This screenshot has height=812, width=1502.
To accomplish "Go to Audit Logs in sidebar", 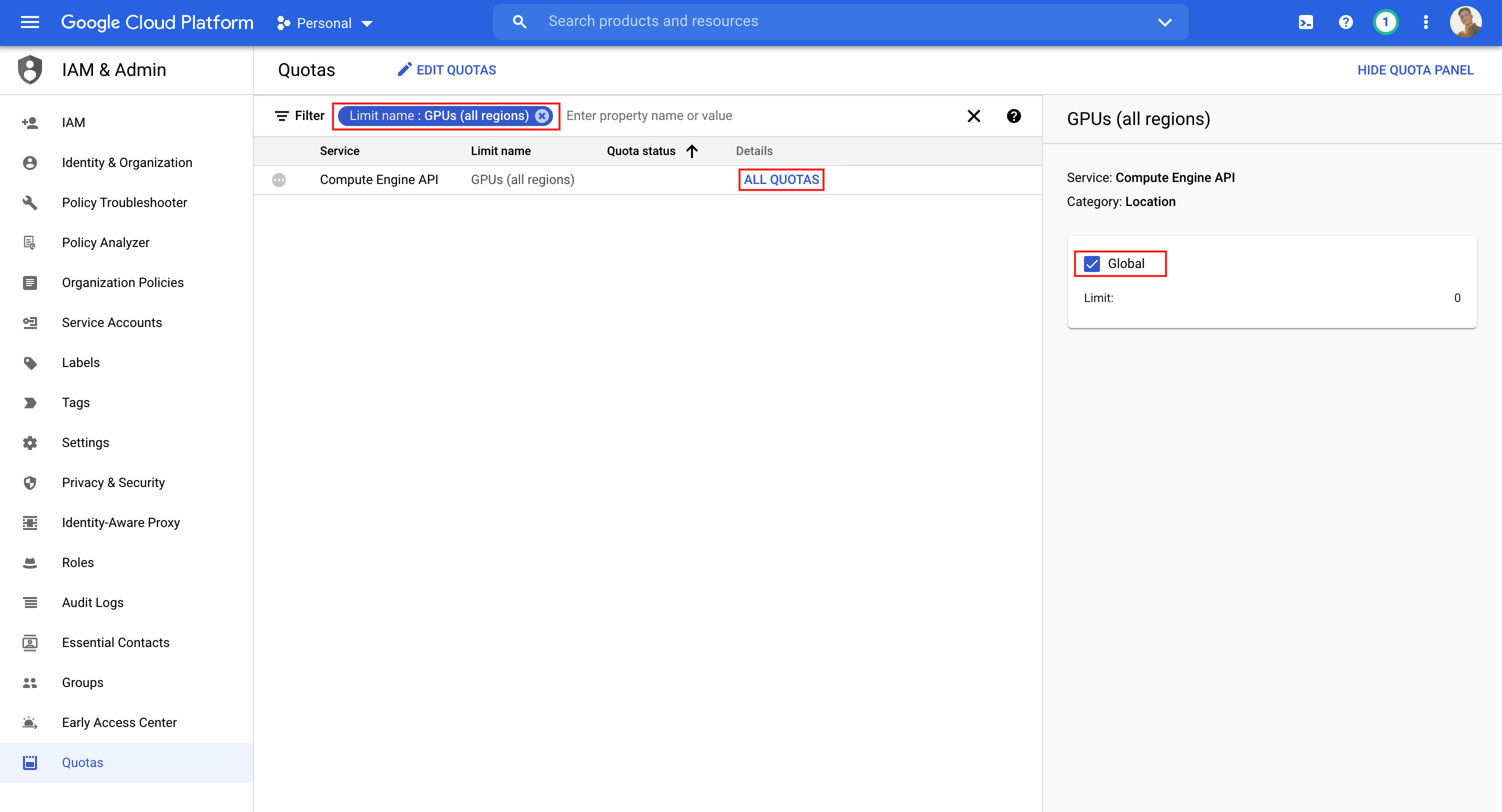I will [x=92, y=602].
